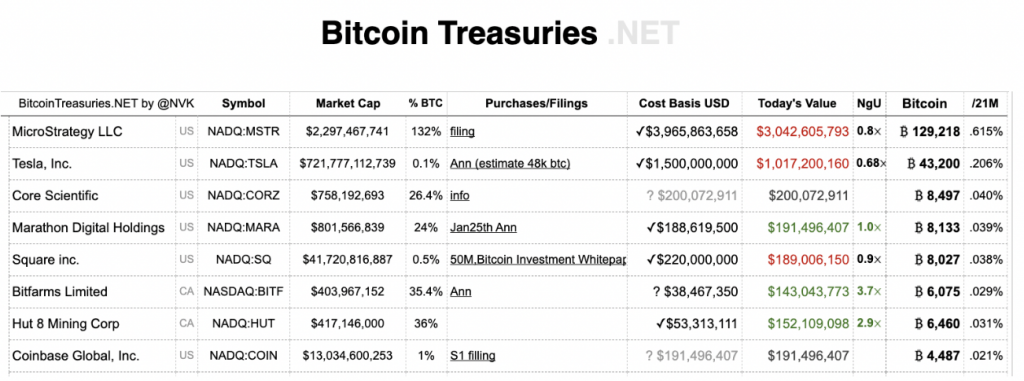Click the Bitcoin column header

tap(924, 103)
